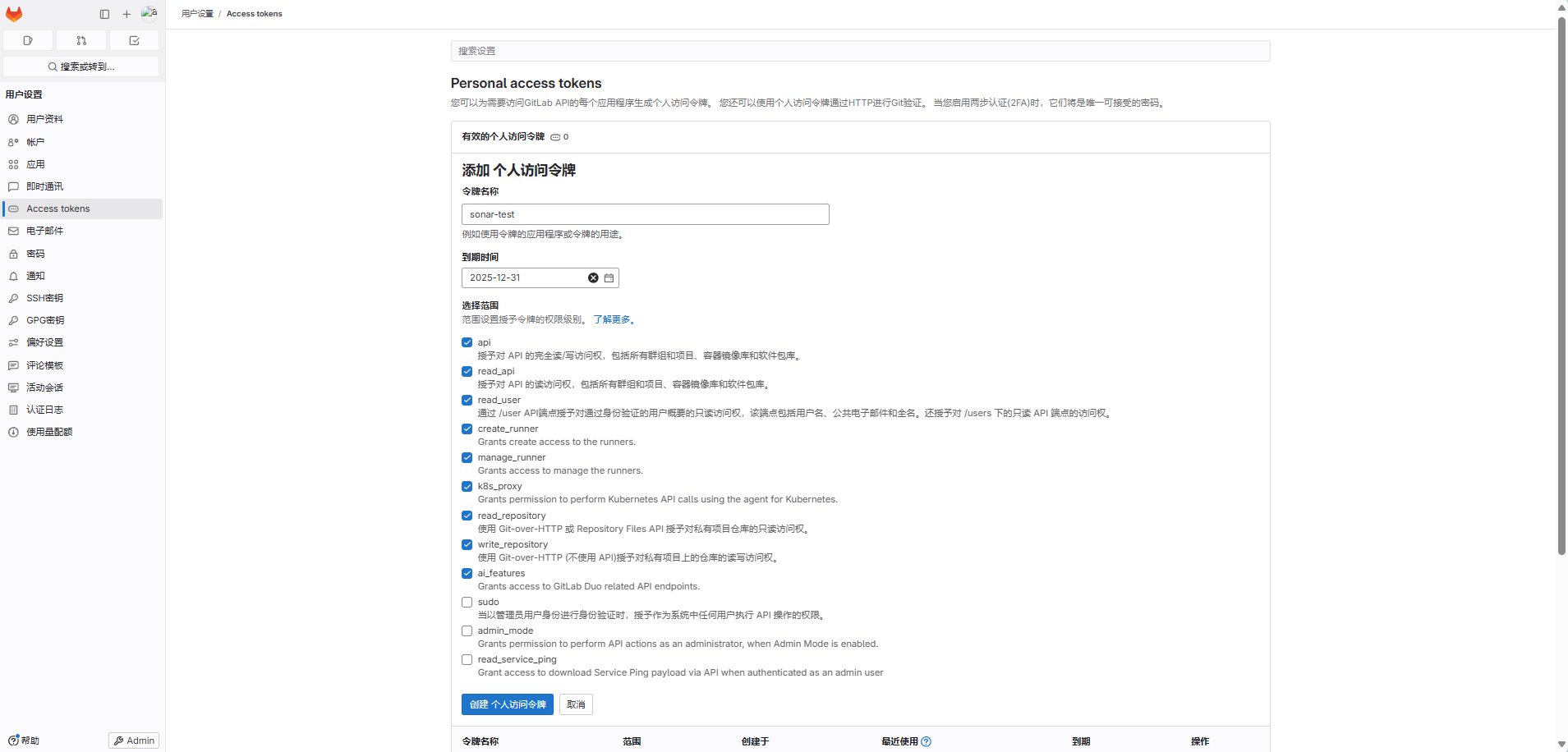This screenshot has height=752, width=1568.
Task: Open SSH密钥 settings page
Action: pyautogui.click(x=82, y=298)
